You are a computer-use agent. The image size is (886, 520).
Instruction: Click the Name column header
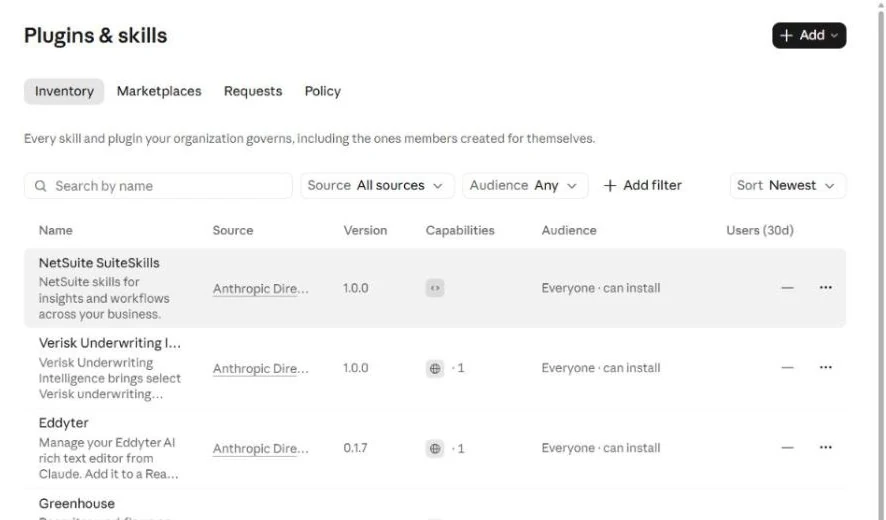click(x=55, y=230)
